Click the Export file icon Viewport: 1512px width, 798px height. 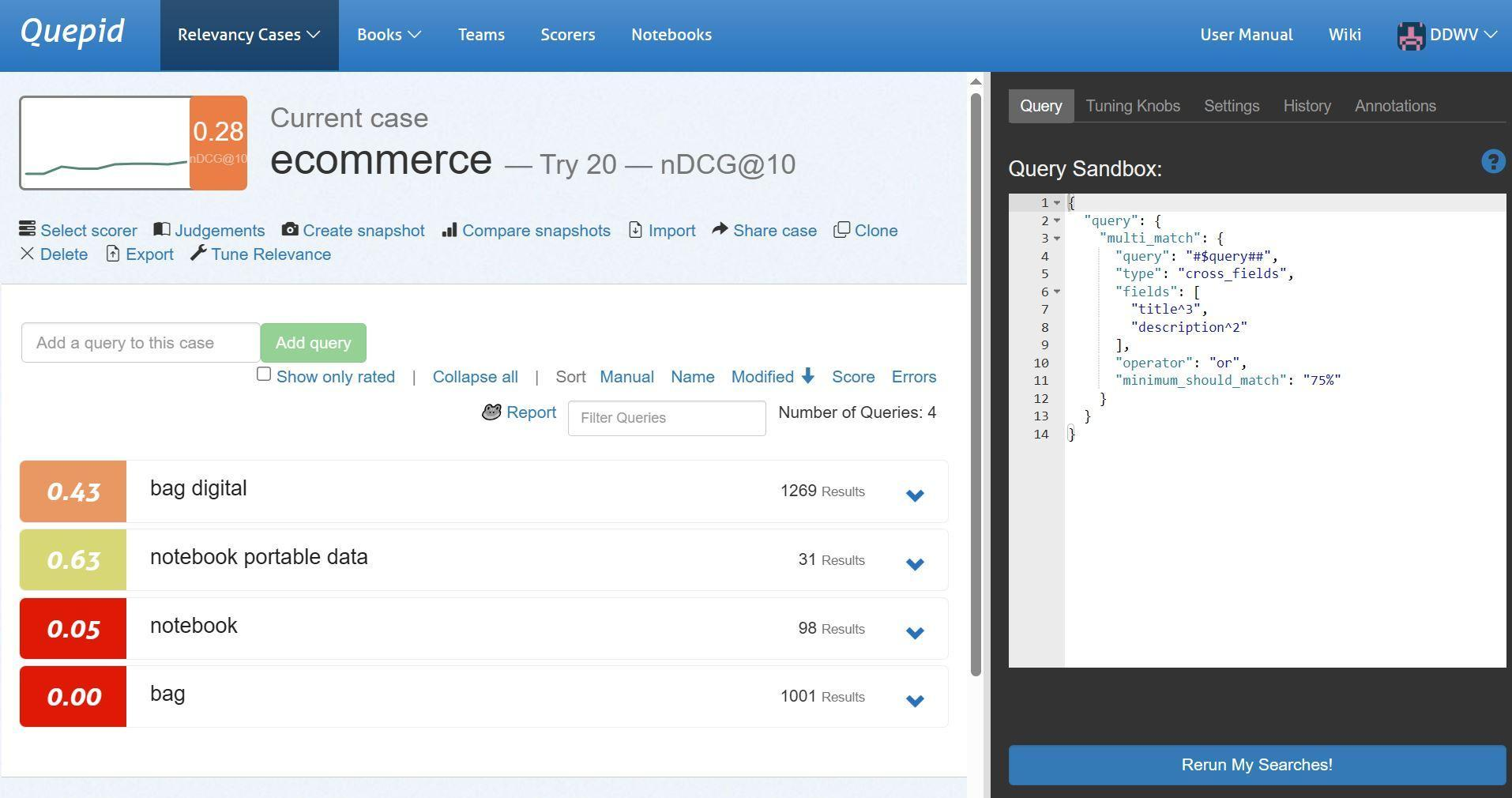tap(113, 254)
